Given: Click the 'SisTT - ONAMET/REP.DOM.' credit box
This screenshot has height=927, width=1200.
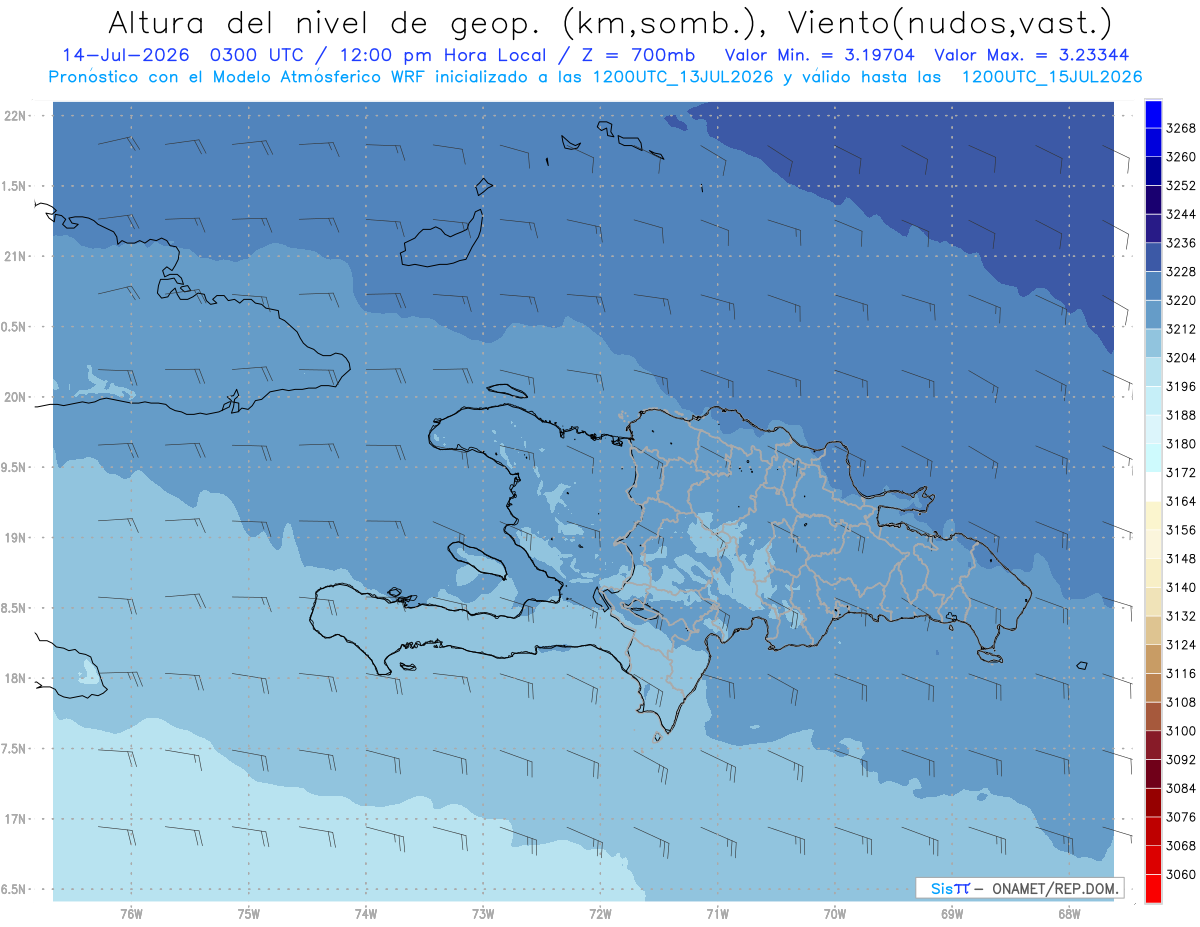Looking at the screenshot, I should [1019, 888].
